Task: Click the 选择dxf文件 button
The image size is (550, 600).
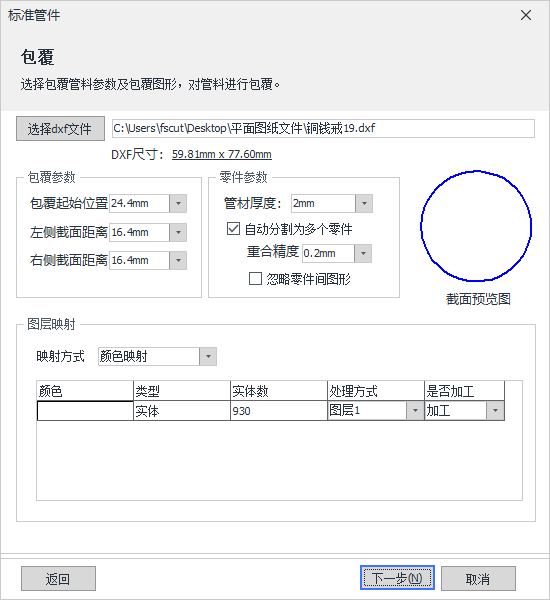Action: click(60, 129)
